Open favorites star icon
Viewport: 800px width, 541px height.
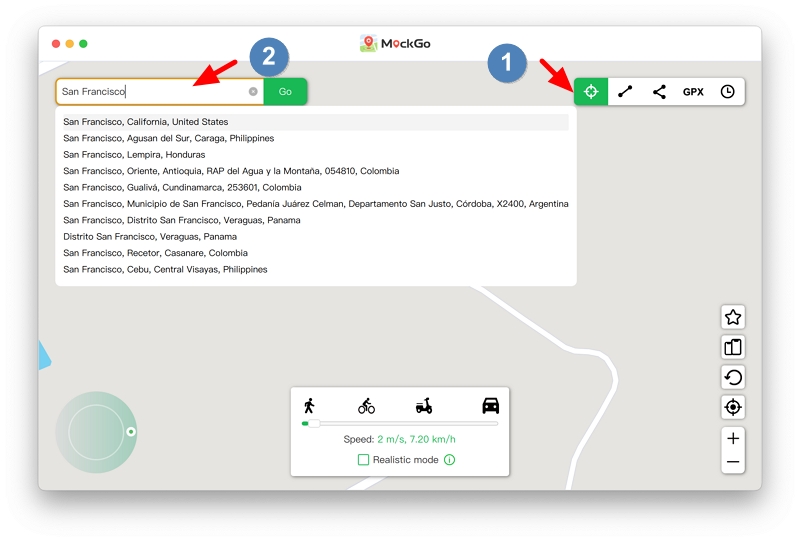tap(733, 317)
